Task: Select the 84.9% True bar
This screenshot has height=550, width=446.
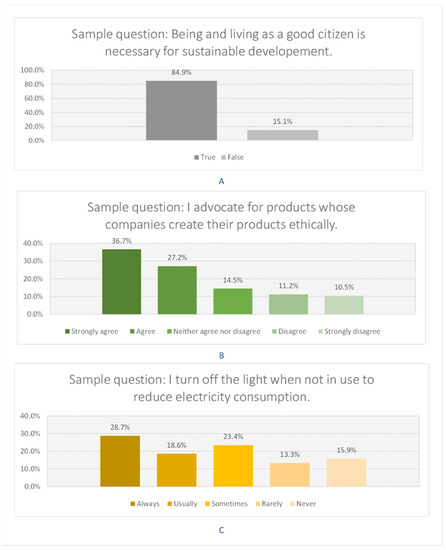Action: [x=181, y=110]
